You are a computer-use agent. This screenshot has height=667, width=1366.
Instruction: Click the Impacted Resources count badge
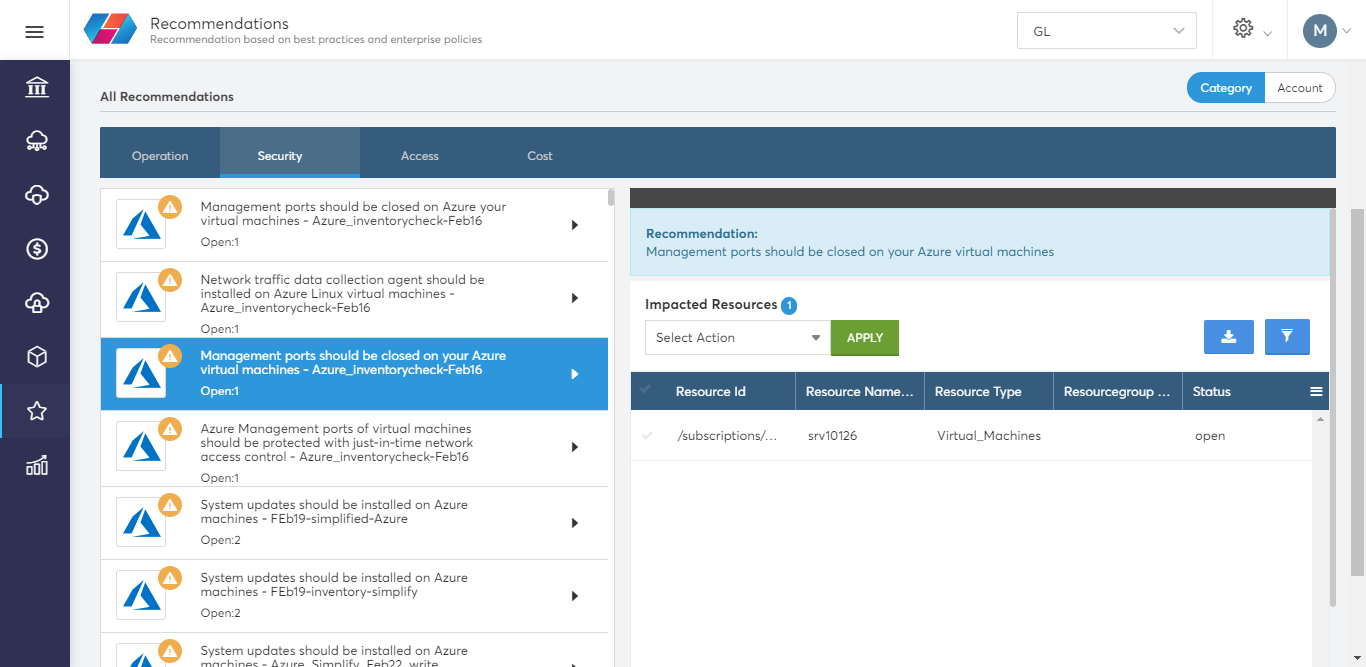tap(789, 305)
